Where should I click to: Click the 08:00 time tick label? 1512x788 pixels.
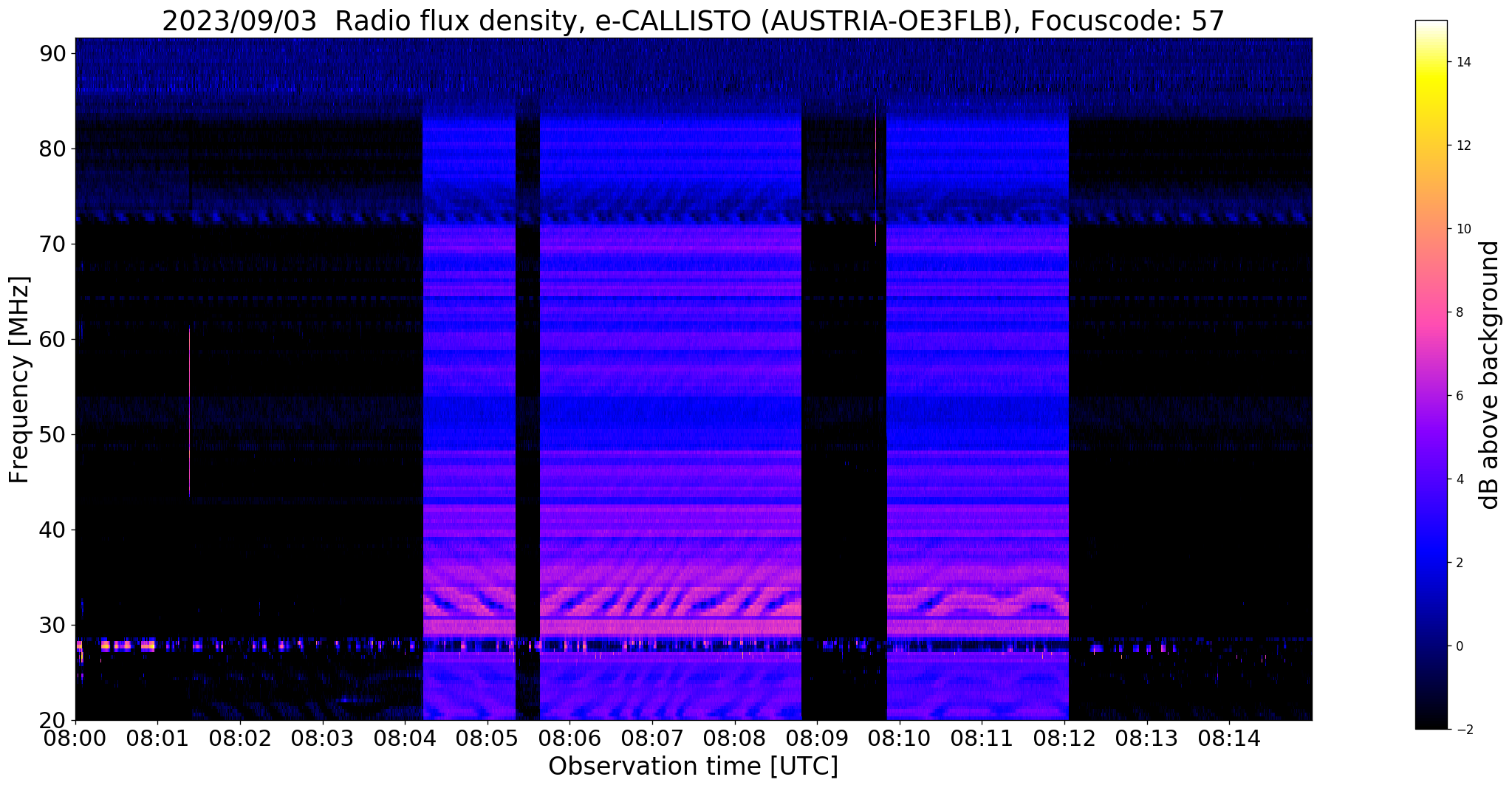pyautogui.click(x=75, y=738)
